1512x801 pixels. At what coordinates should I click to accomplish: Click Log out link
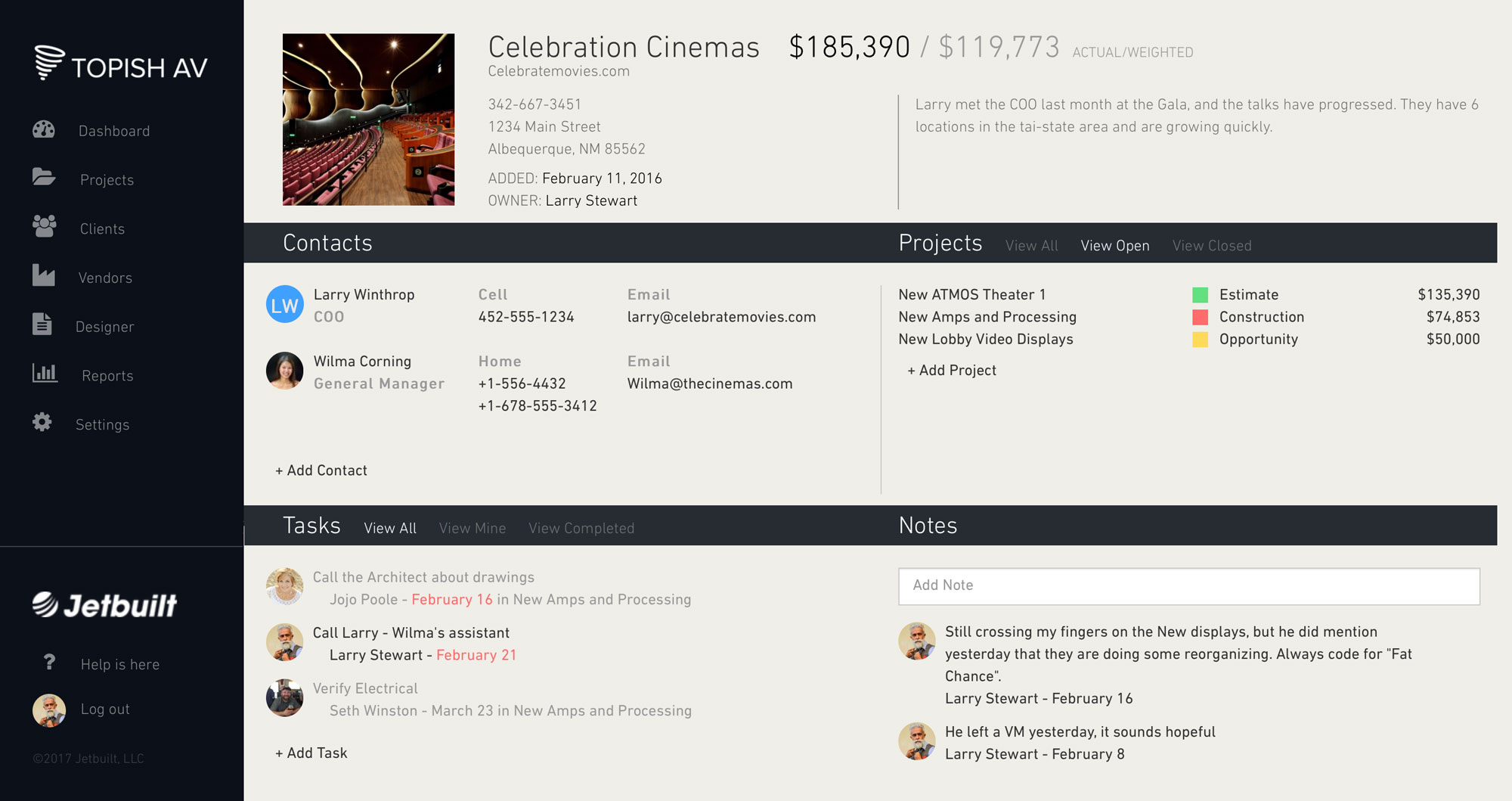pyautogui.click(x=105, y=709)
